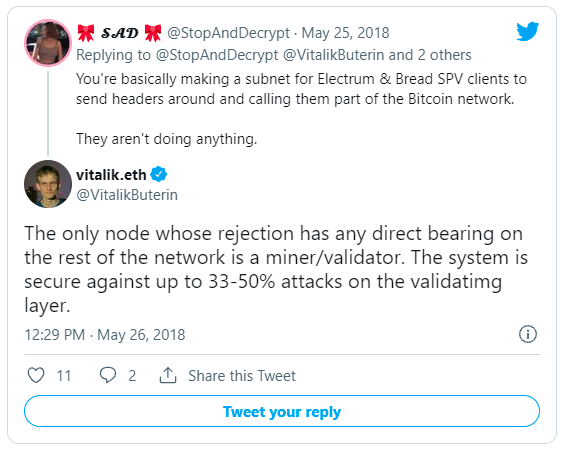Image resolution: width=562 pixels, height=449 pixels.
Task: Like the tweet with the heart icon
Action: coord(36,375)
